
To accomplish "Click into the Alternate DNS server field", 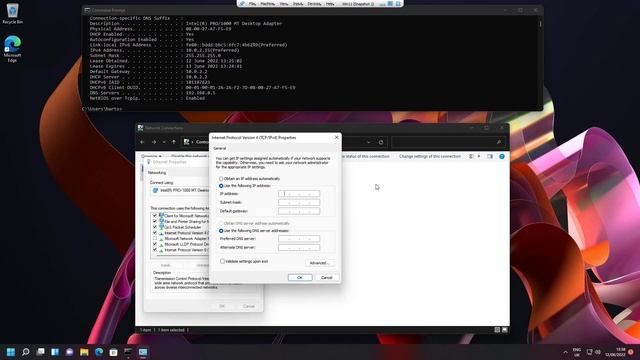I will click(299, 247).
